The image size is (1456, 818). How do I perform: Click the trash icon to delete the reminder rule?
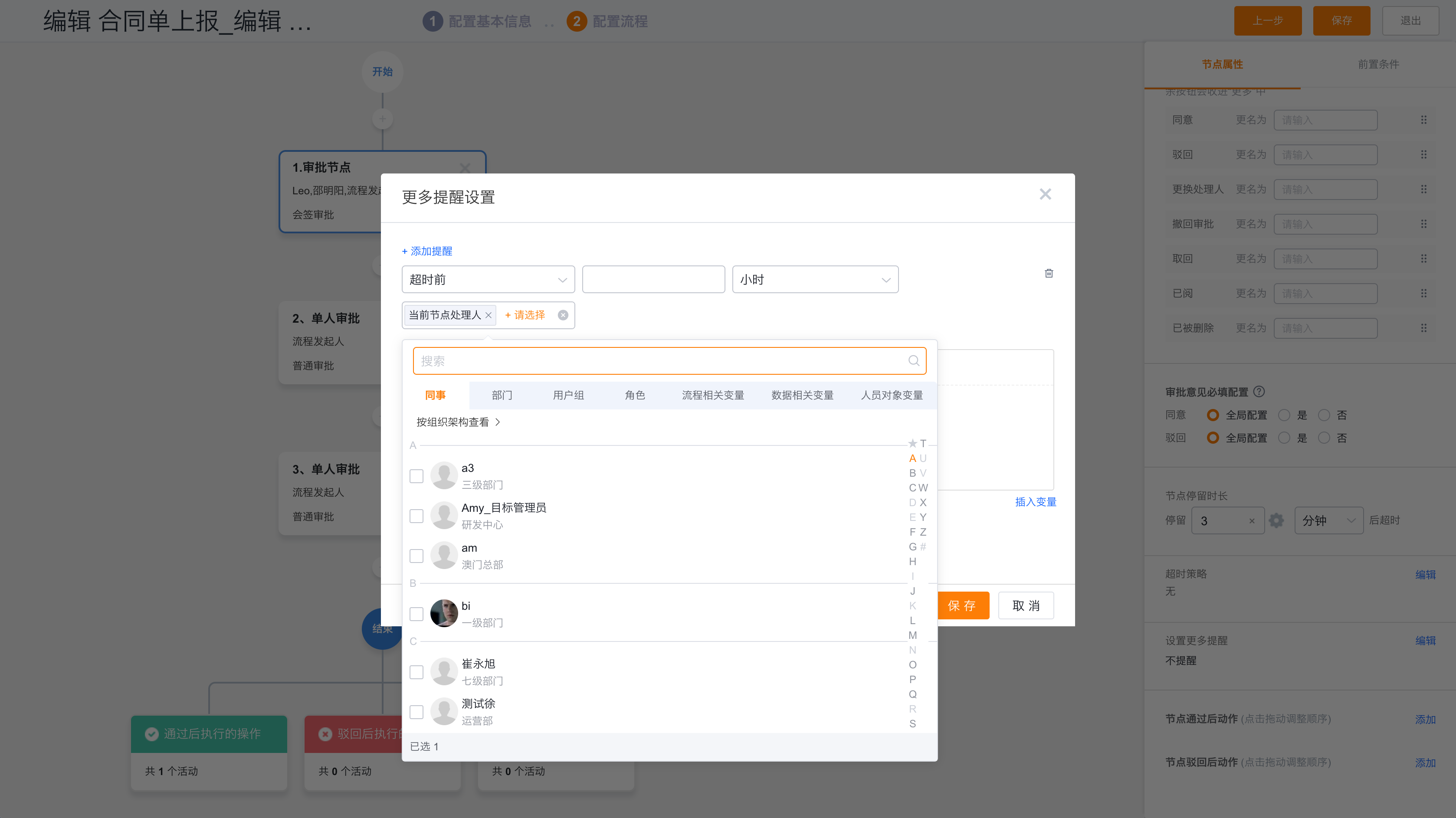point(1049,273)
